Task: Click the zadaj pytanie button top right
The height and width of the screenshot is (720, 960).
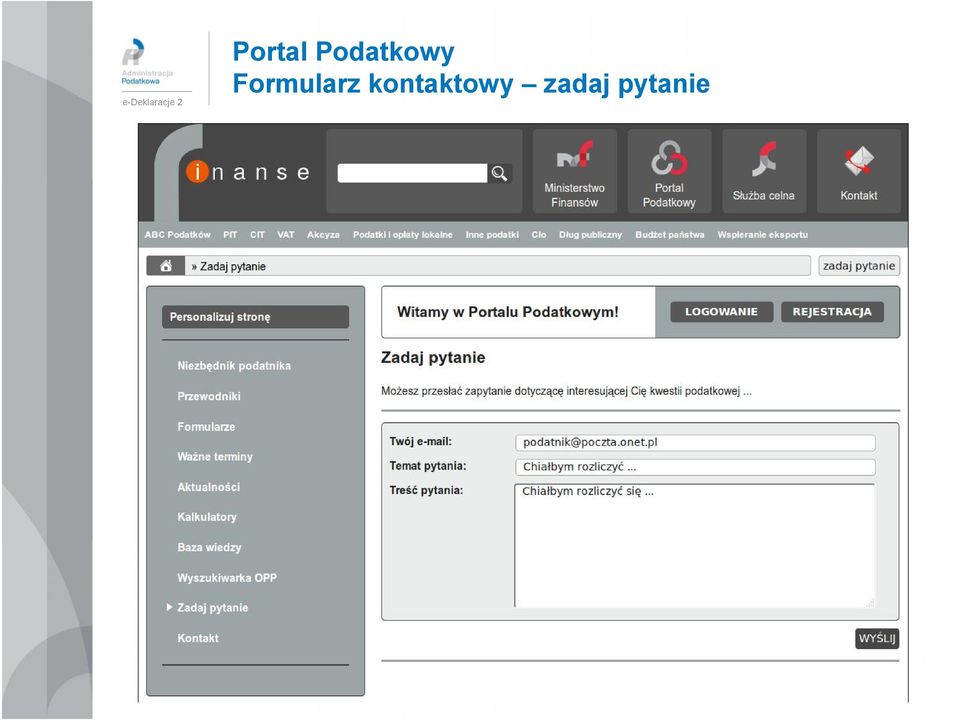Action: click(x=859, y=266)
